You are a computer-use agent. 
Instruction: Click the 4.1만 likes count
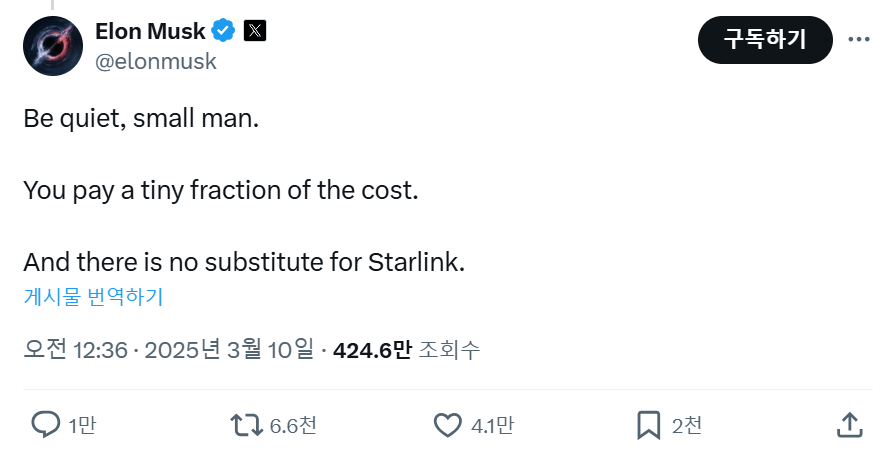[492, 426]
